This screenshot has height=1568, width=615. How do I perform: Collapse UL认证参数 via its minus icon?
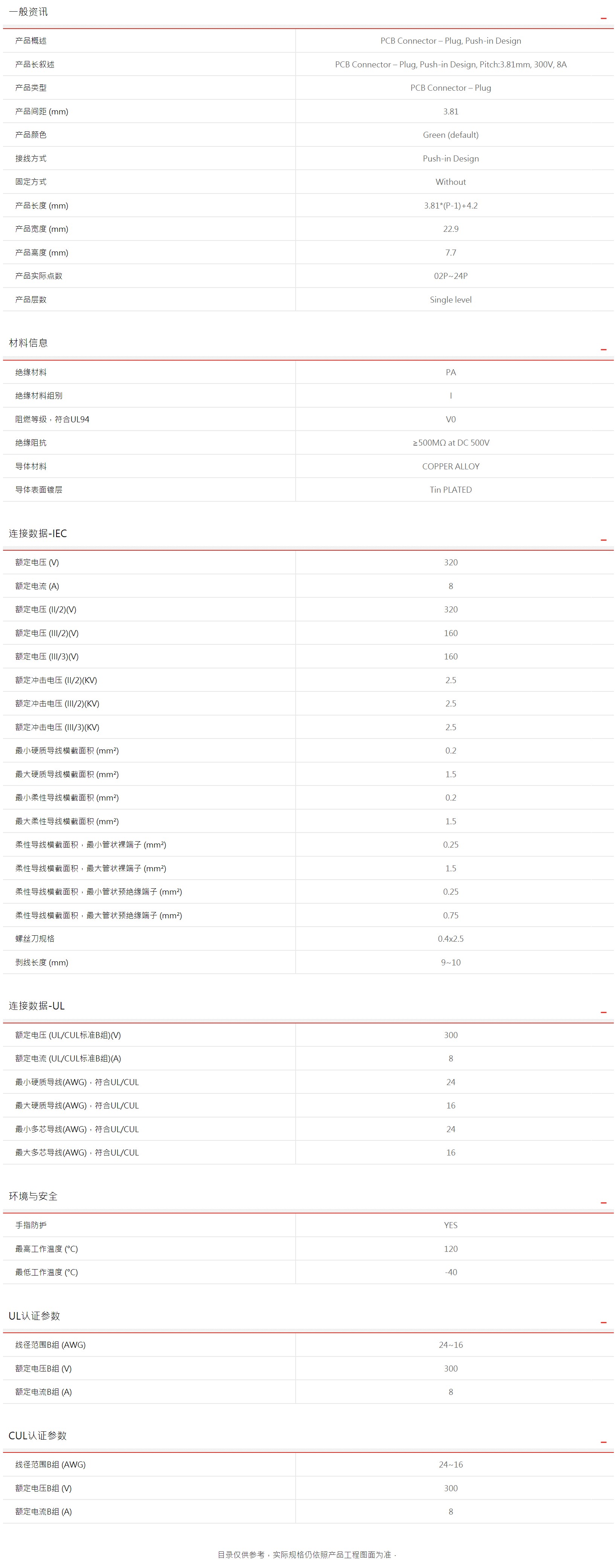(603, 1323)
